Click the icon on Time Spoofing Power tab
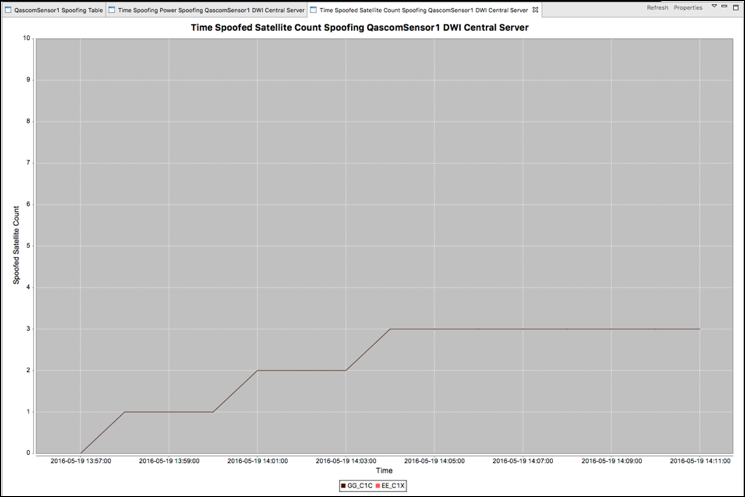 coord(112,9)
